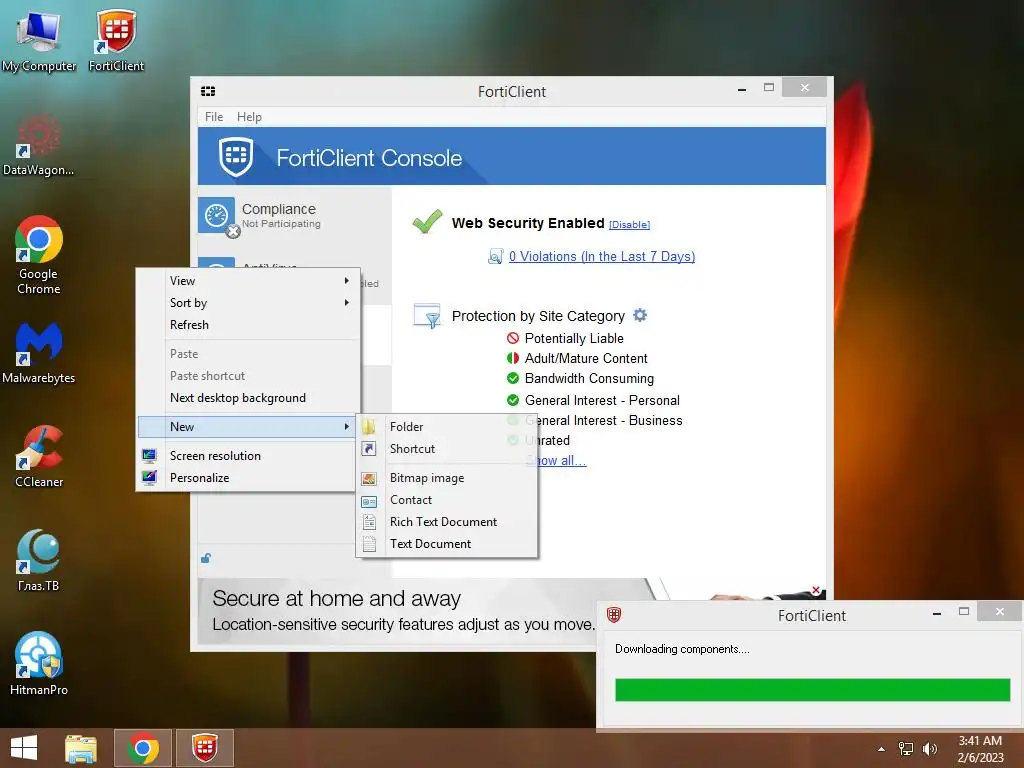
Task: Click the Compliance sidebar icon
Action: click(217, 215)
